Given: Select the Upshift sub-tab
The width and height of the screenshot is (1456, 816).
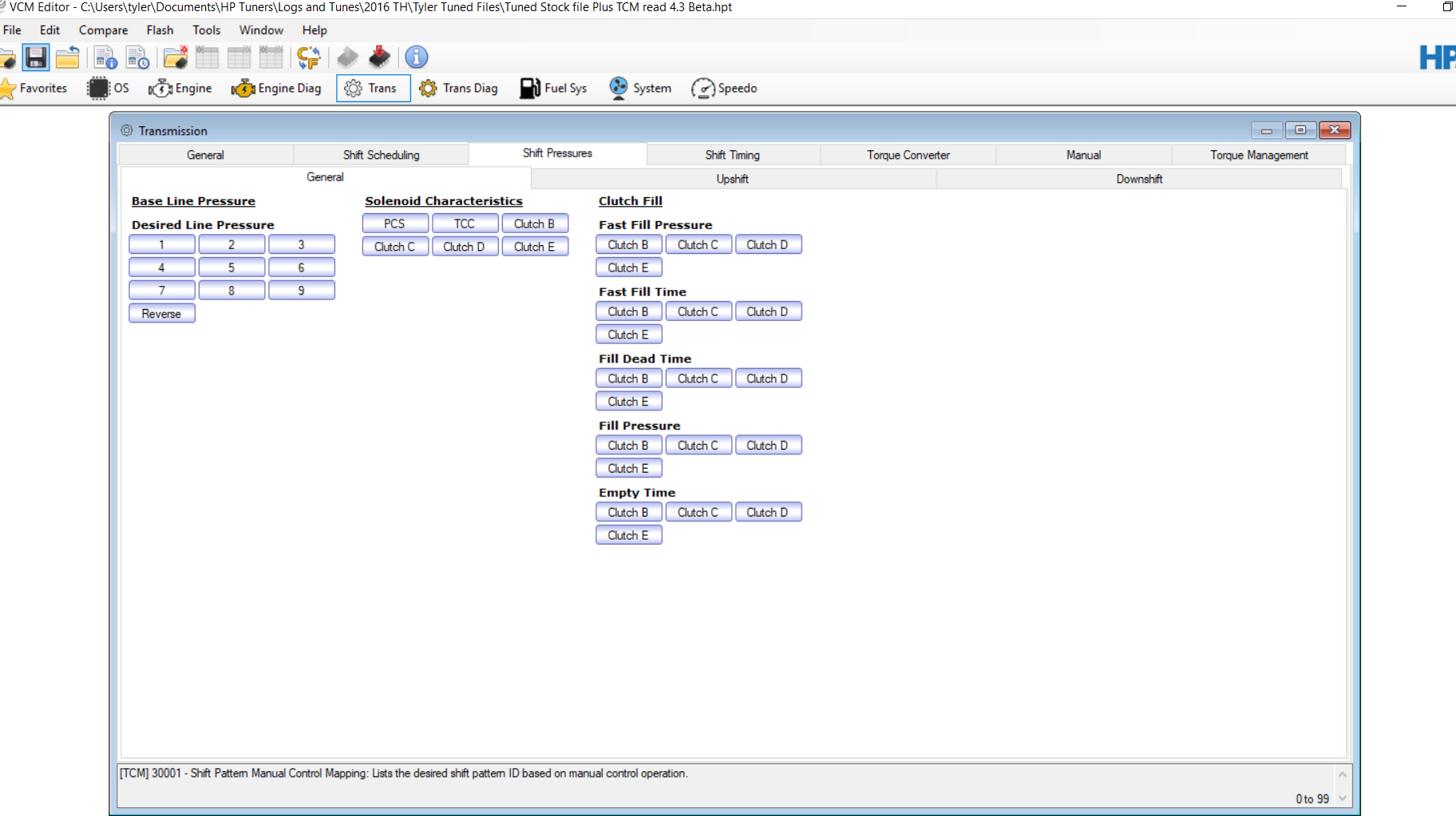Looking at the screenshot, I should pos(732,179).
